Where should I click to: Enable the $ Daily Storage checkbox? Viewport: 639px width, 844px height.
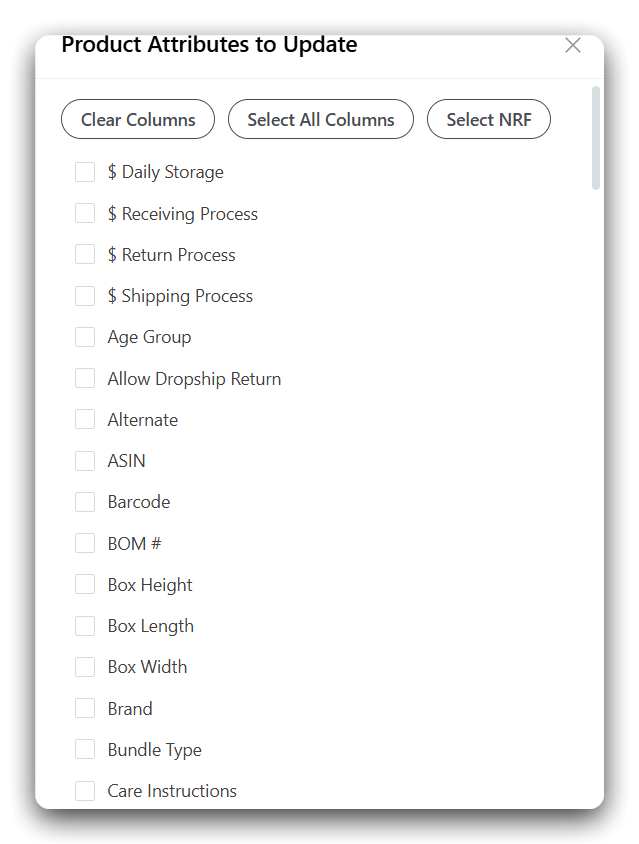pos(85,171)
